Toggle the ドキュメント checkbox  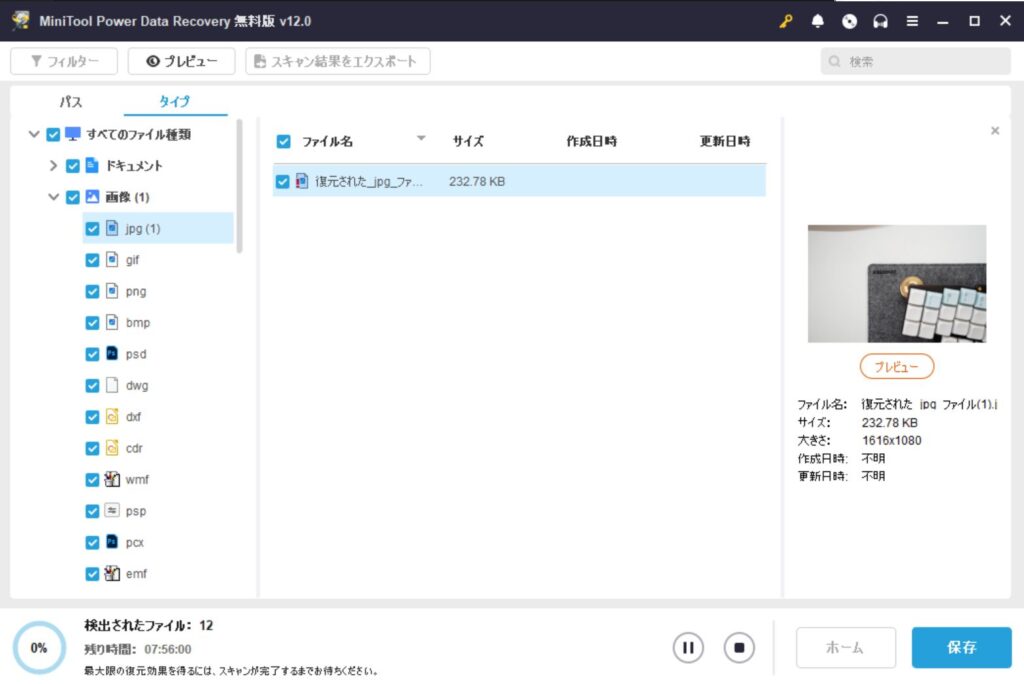click(72, 166)
